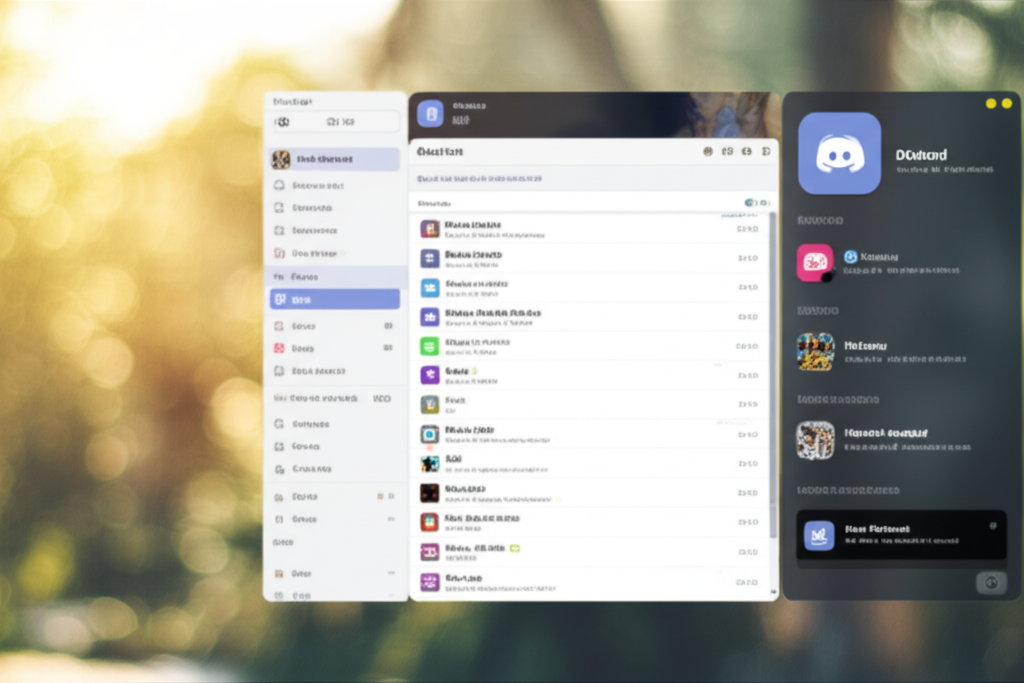The image size is (1024, 683).
Task: Click the light blue app icon in the list
Action: point(430,288)
